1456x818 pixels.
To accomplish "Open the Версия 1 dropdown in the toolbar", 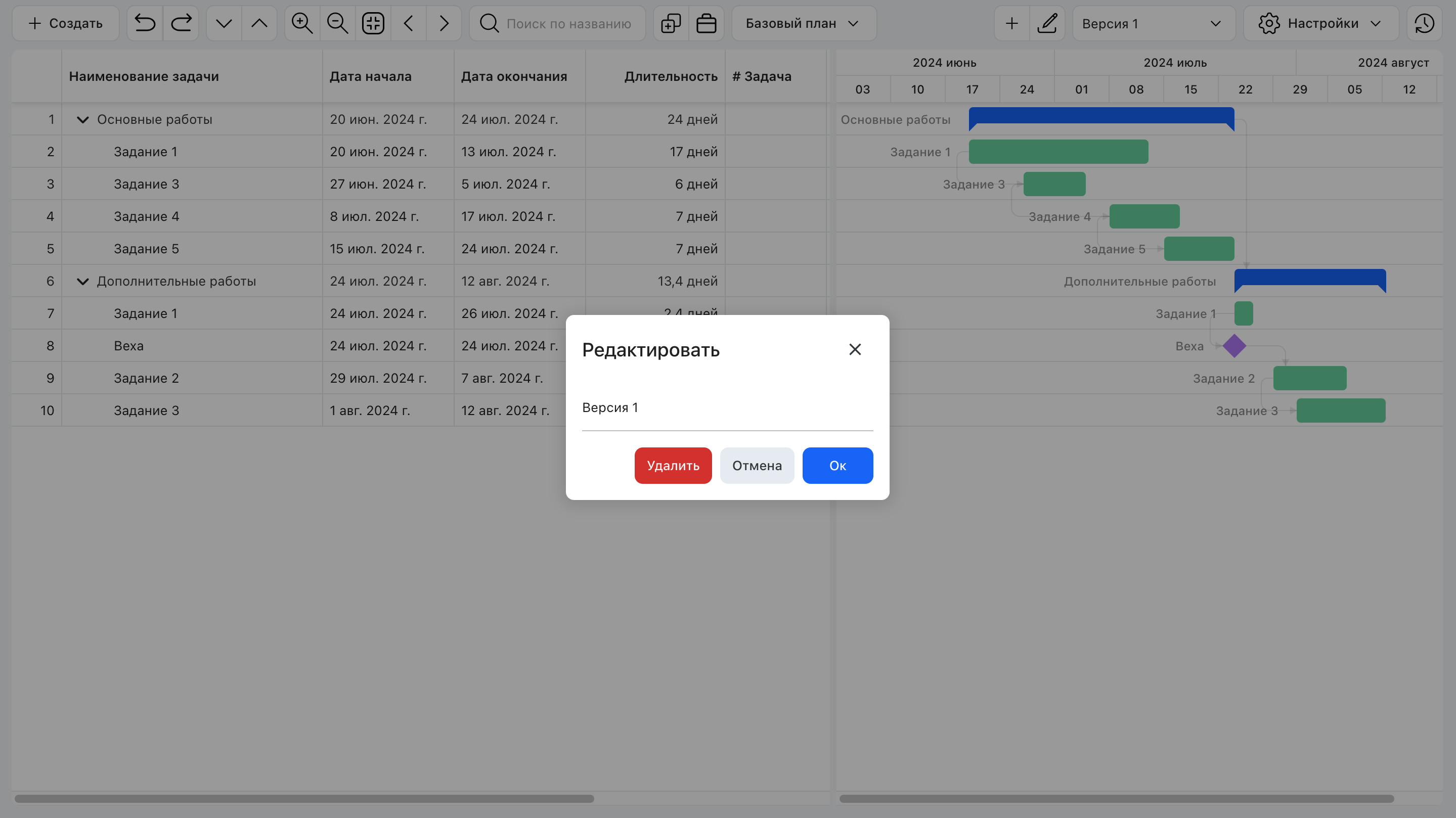I will (1154, 23).
